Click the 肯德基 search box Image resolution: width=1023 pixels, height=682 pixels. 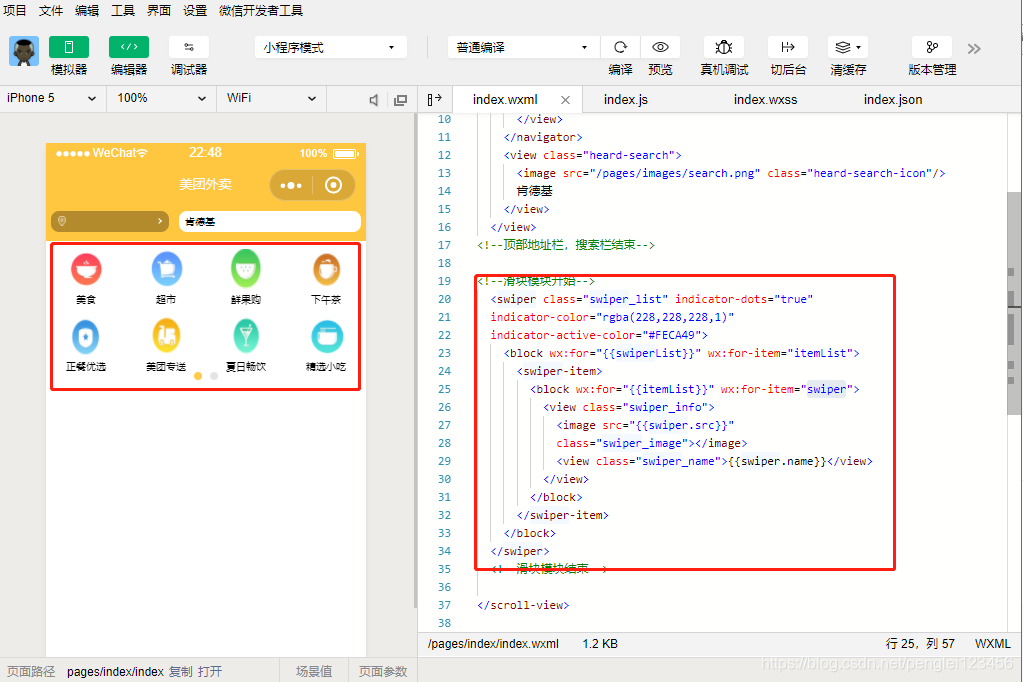click(x=269, y=221)
